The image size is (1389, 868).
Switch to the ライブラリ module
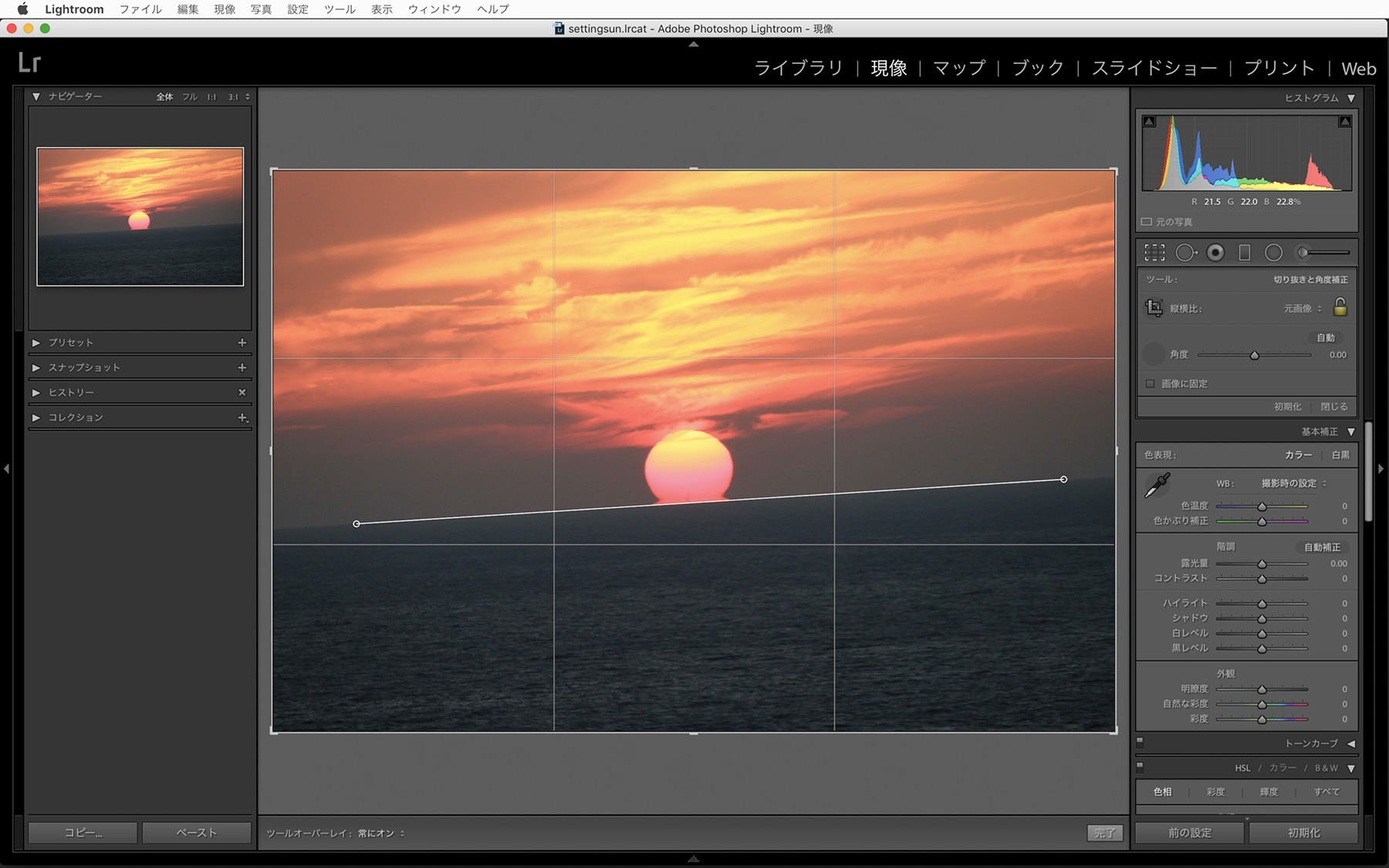pyautogui.click(x=798, y=68)
